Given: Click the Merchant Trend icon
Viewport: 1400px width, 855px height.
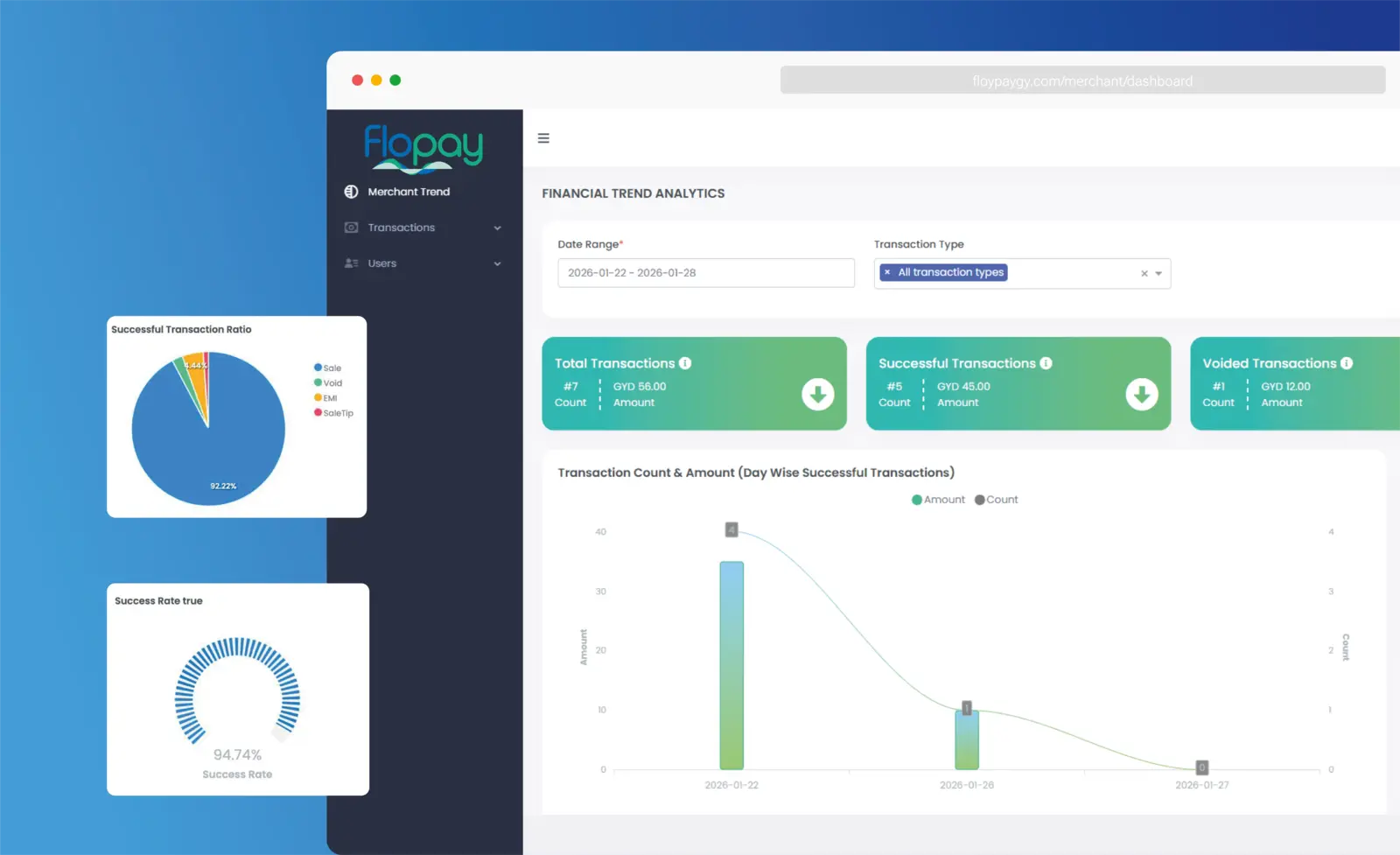Looking at the screenshot, I should 351,192.
